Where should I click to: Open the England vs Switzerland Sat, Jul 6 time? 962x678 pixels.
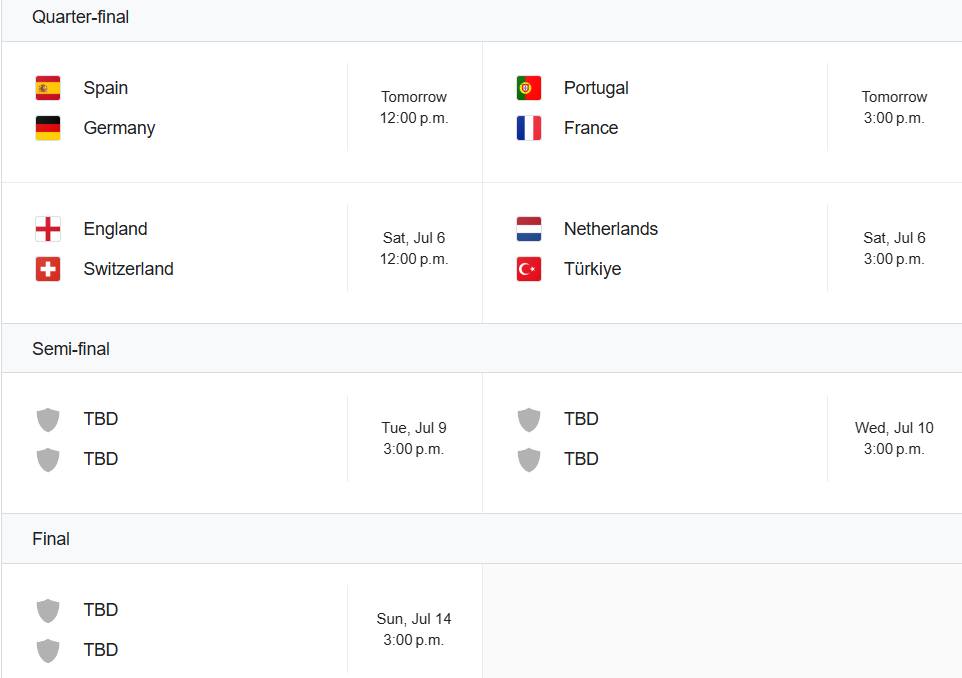(414, 248)
